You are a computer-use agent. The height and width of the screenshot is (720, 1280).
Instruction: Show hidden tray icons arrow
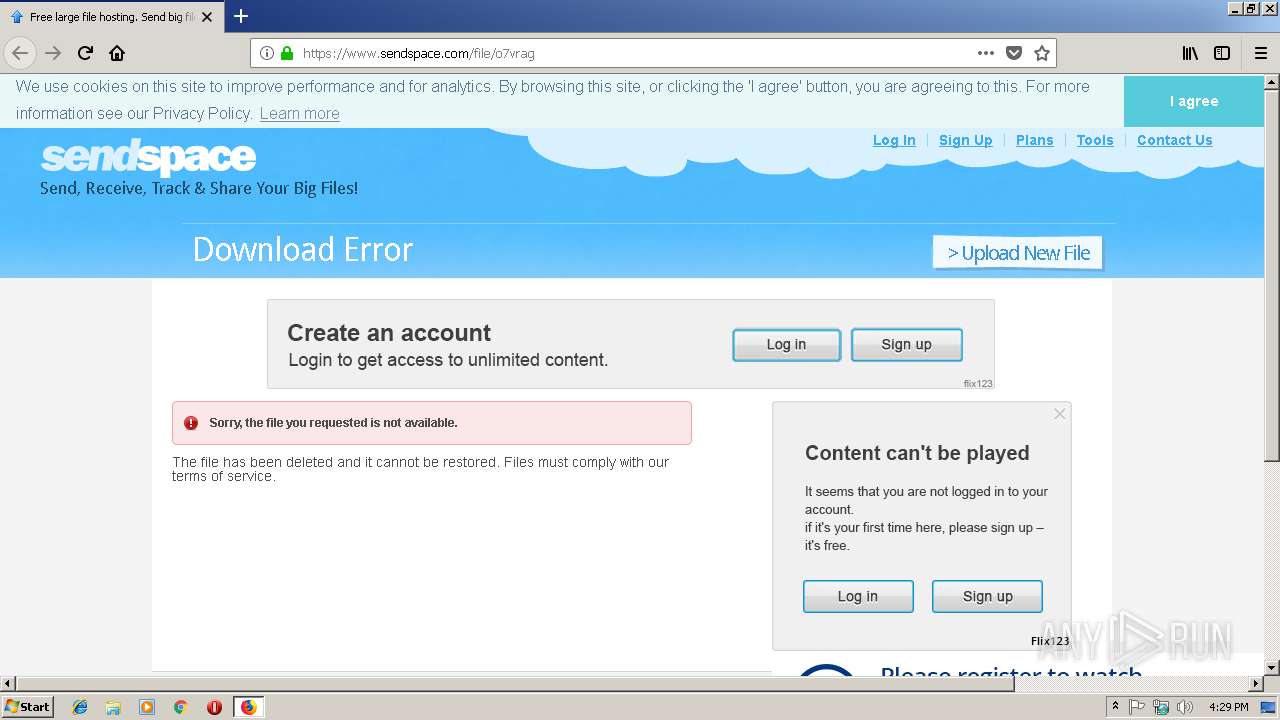[x=1115, y=707]
